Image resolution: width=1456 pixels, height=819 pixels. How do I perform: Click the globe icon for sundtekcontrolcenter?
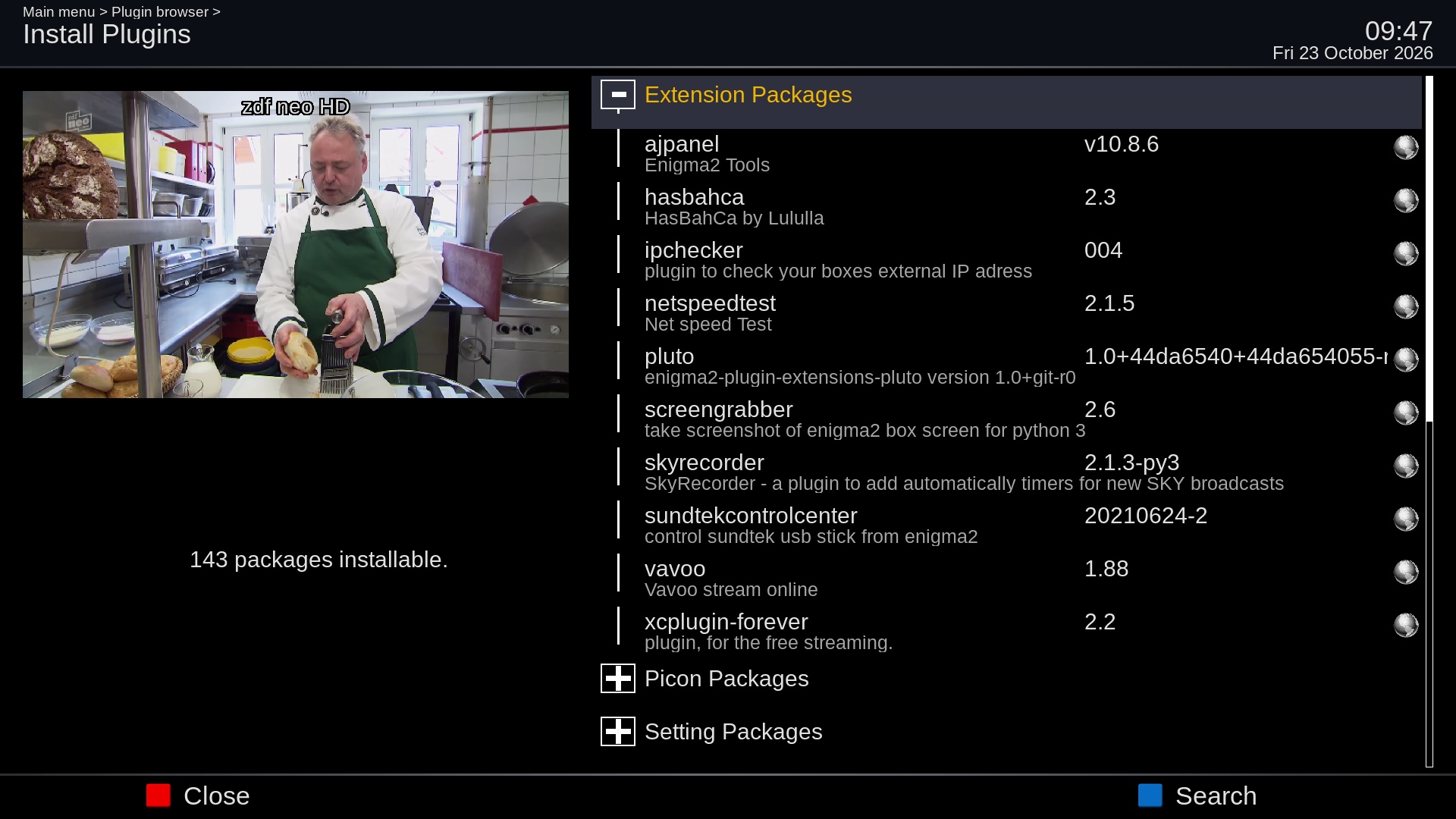tap(1406, 519)
